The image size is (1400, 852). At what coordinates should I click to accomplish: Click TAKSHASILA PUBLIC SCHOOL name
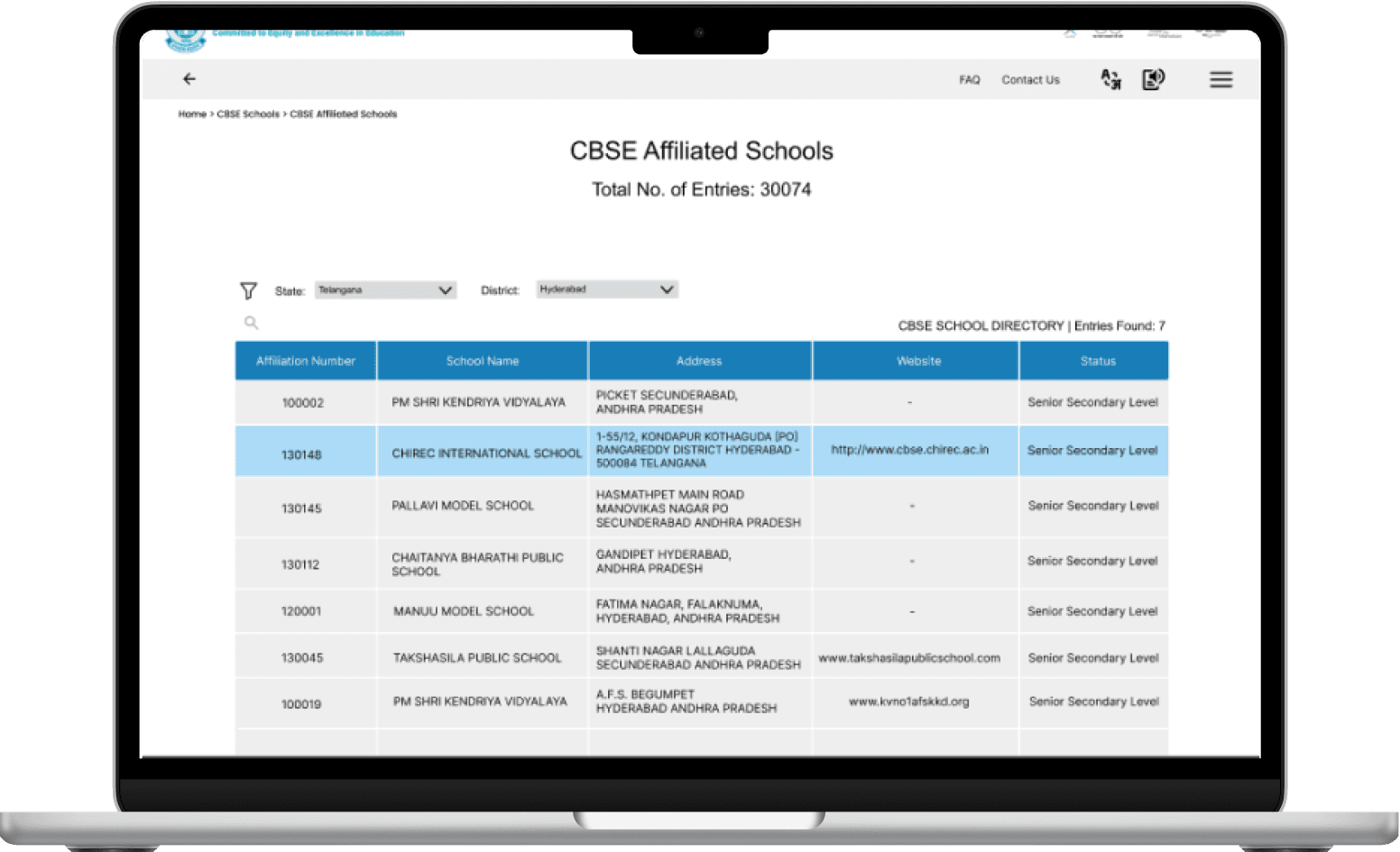[x=477, y=658]
